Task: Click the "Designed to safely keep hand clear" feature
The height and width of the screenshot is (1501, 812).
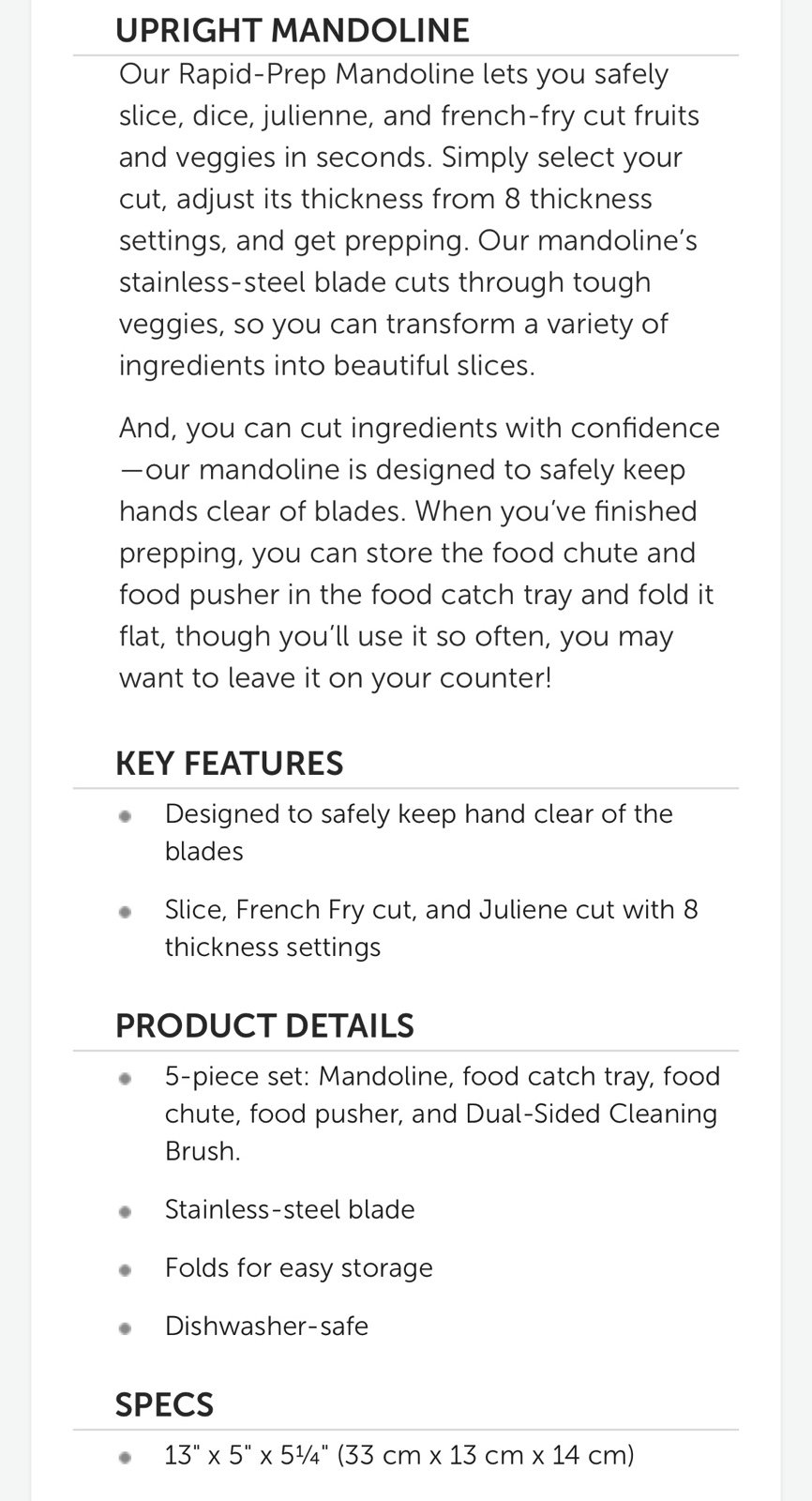Action: (418, 832)
